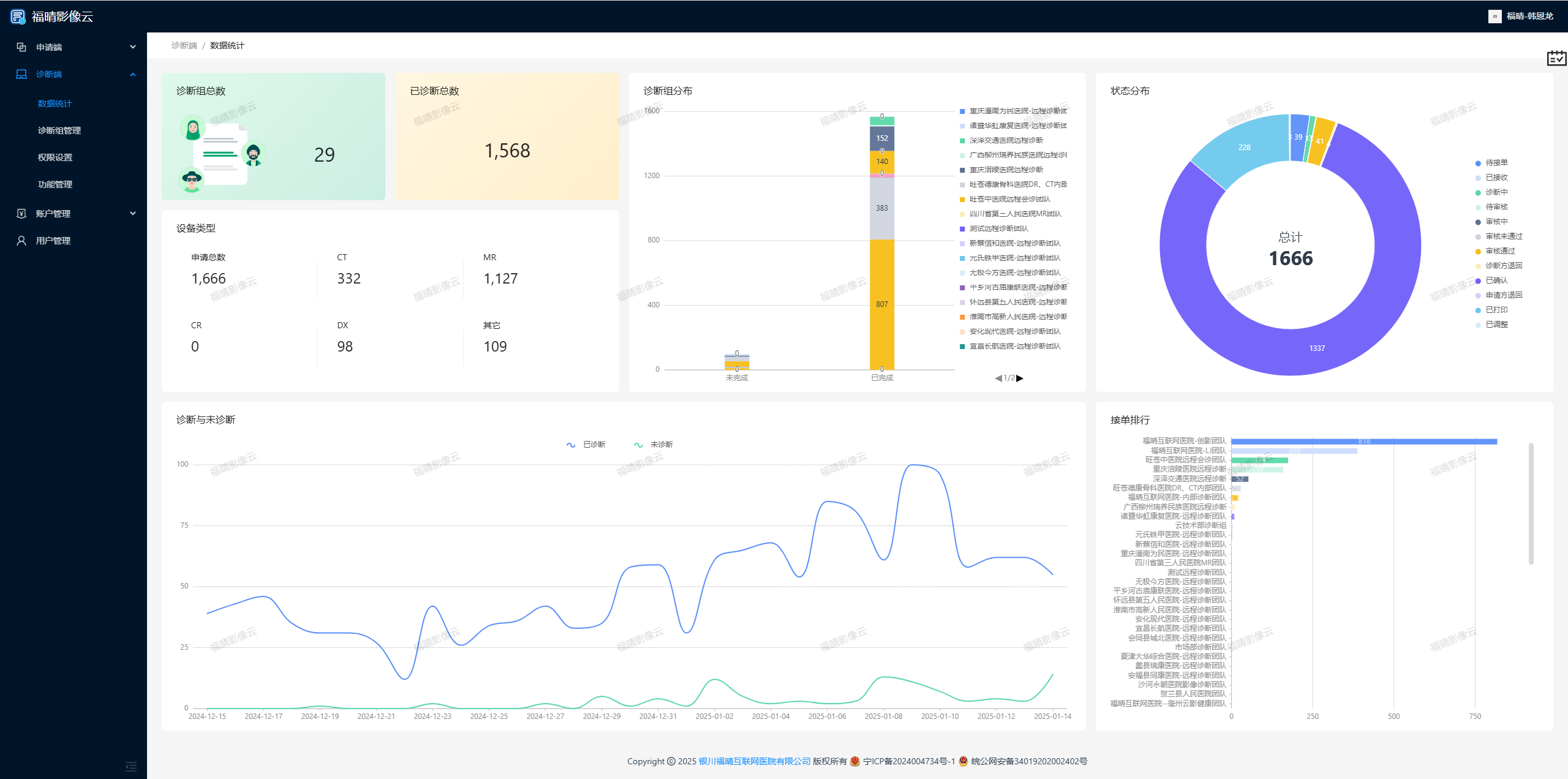Expand the 账户管理 menu chevron
Screen dimensions: 1568x779
tap(133, 214)
